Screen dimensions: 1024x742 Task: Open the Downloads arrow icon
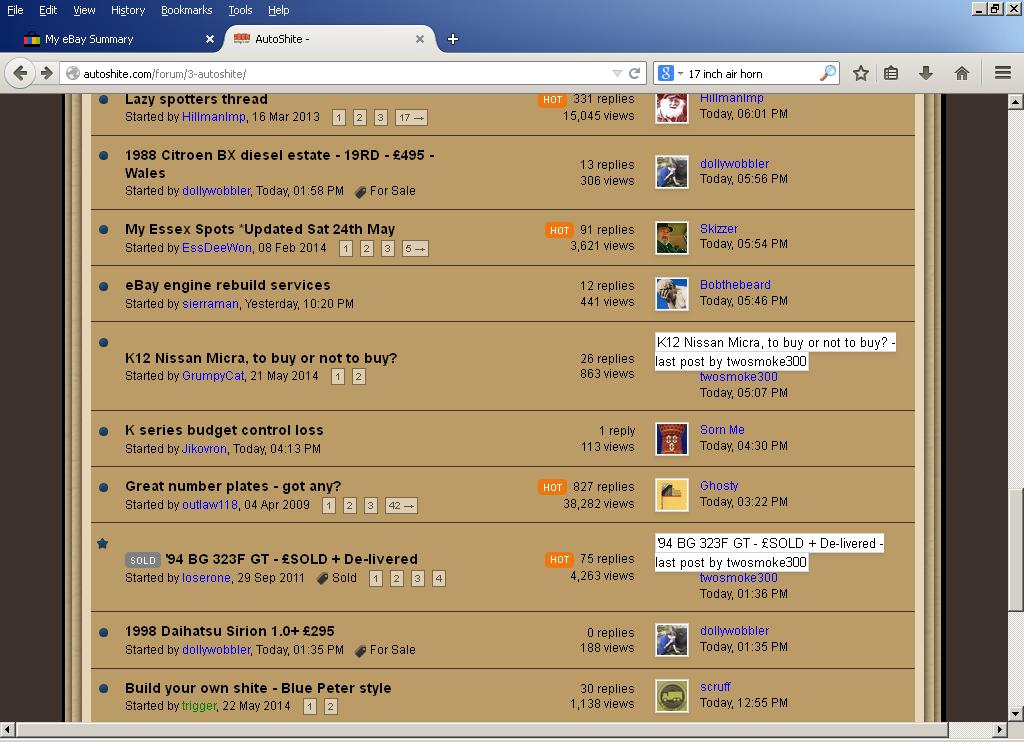pyautogui.click(x=925, y=73)
